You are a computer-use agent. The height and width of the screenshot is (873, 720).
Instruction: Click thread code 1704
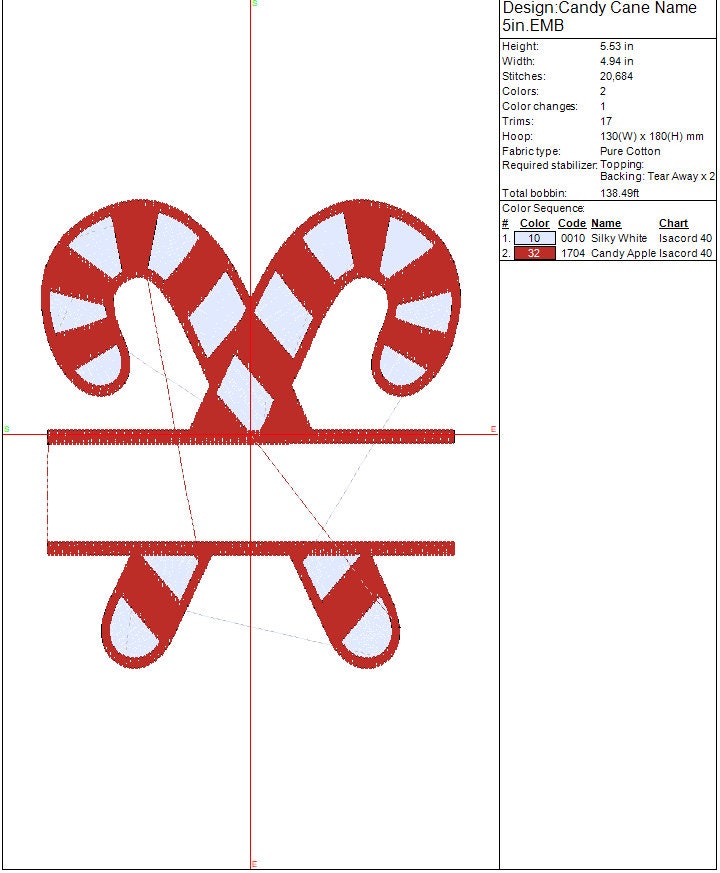click(x=572, y=254)
